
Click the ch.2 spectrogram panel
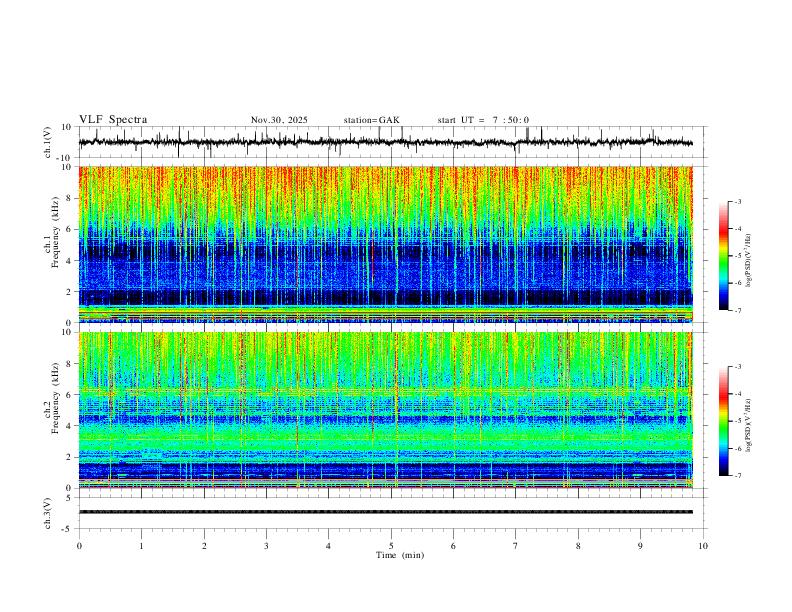click(x=385, y=410)
